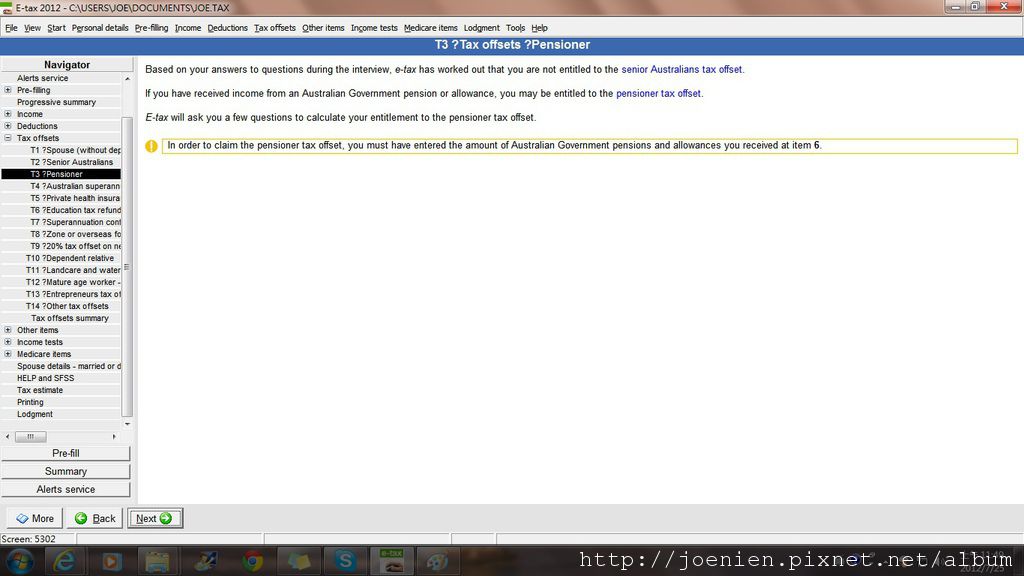
Task: Expand the Deductions tree node
Action: [8, 126]
